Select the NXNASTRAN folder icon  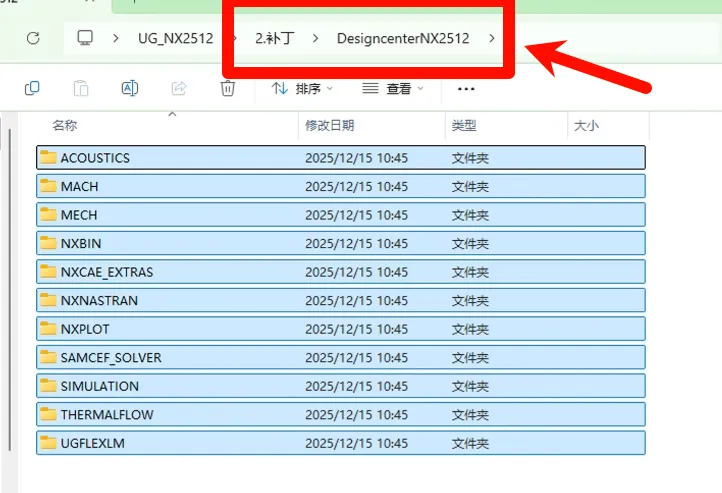48,300
